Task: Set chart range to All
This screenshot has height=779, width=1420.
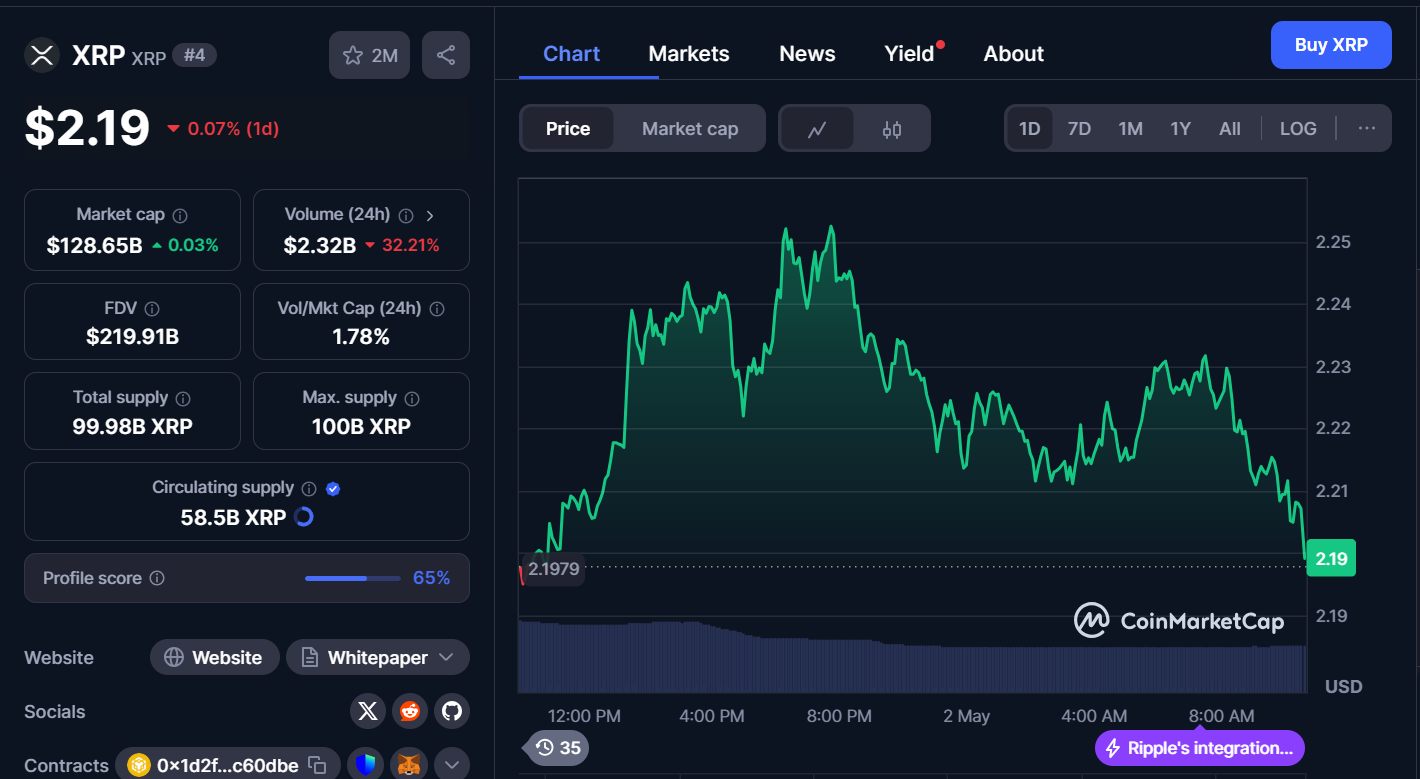Action: coord(1230,128)
